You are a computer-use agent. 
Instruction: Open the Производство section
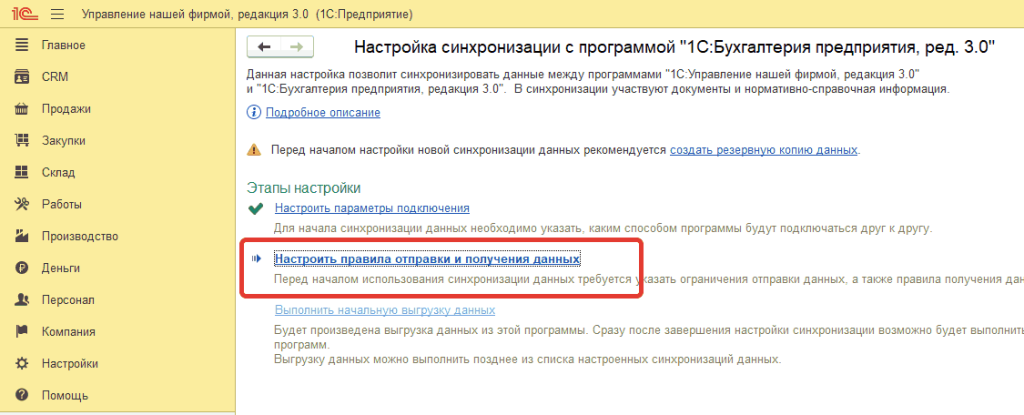[x=80, y=237]
